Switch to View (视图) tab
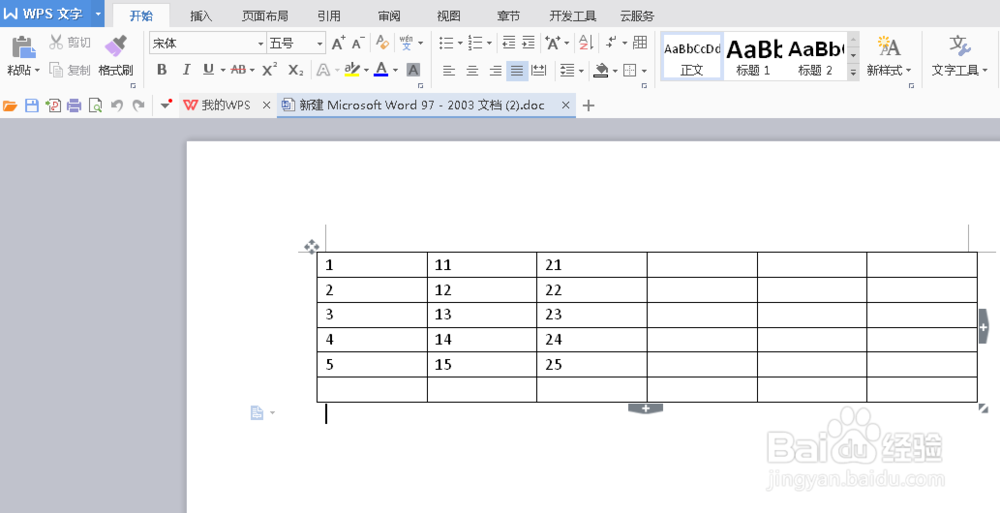Image resolution: width=1000 pixels, height=513 pixels. pos(448,15)
